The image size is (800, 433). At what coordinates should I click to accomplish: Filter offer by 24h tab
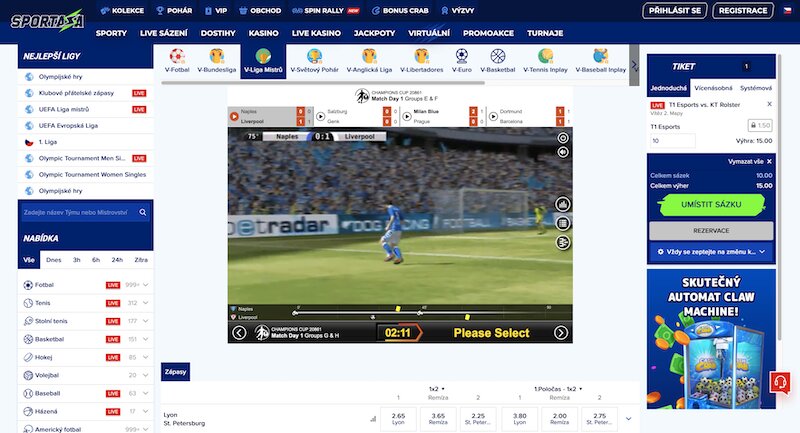coord(117,260)
